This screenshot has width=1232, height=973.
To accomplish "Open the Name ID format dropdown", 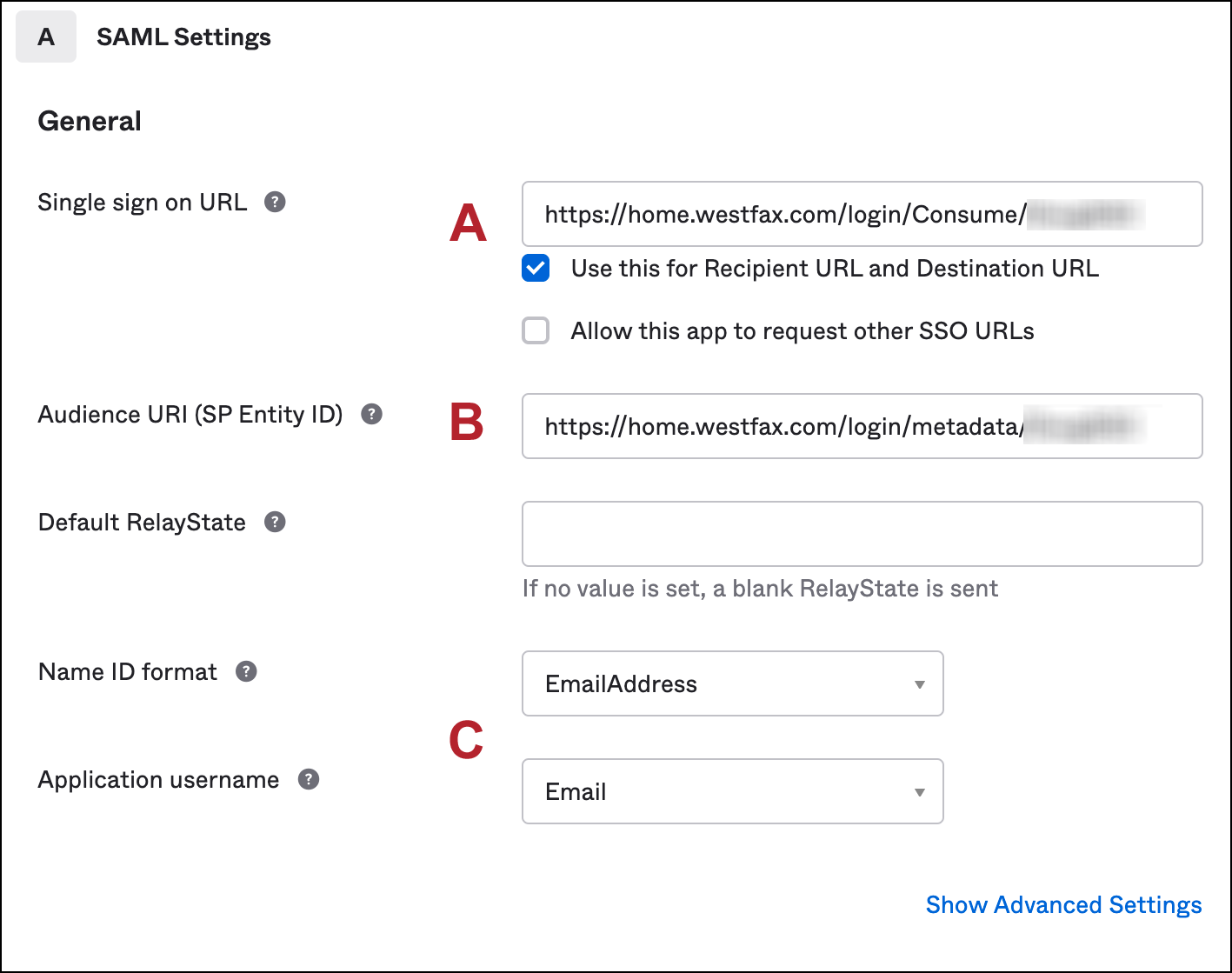I will coord(732,684).
